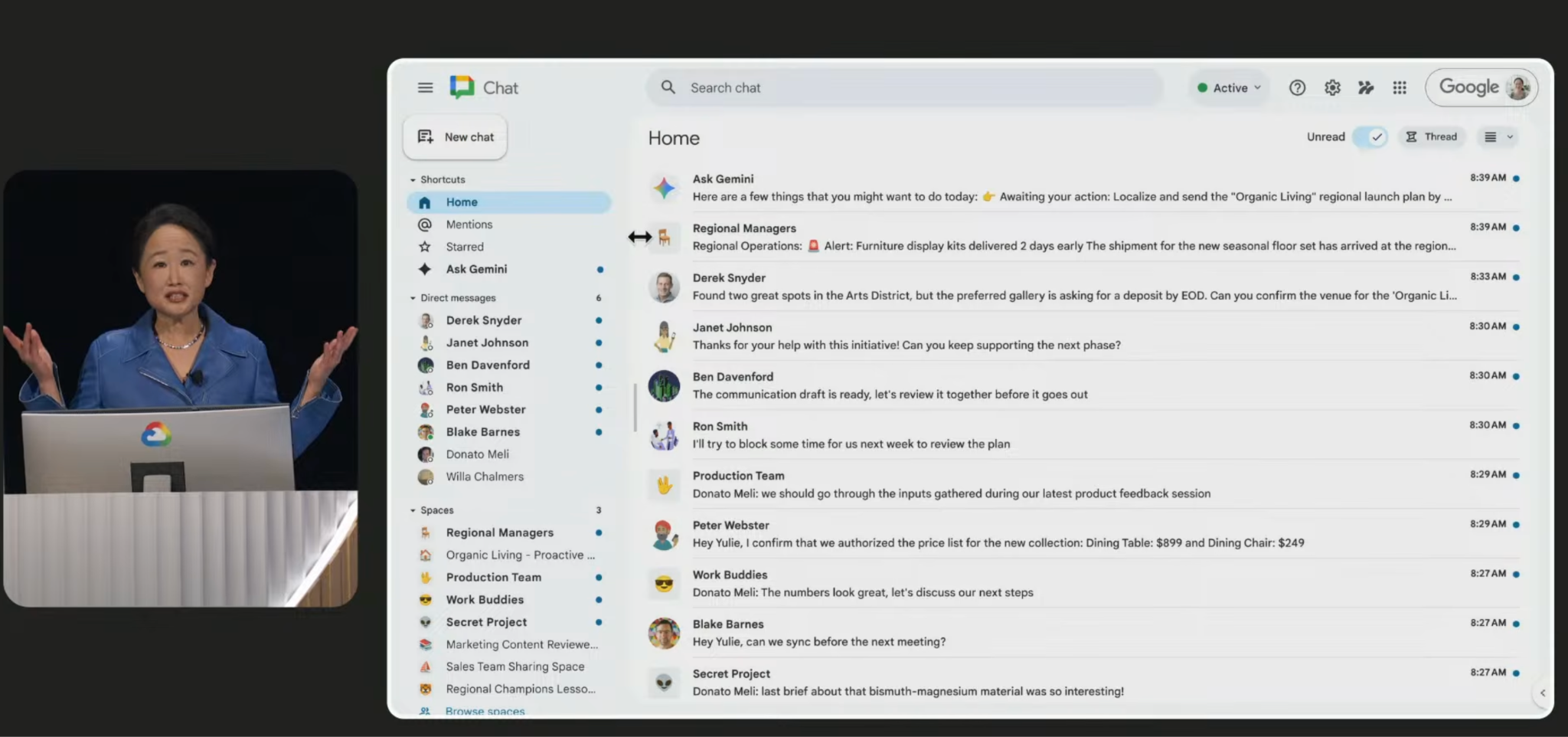
Task: Open the main menu hamburger icon
Action: pos(425,88)
